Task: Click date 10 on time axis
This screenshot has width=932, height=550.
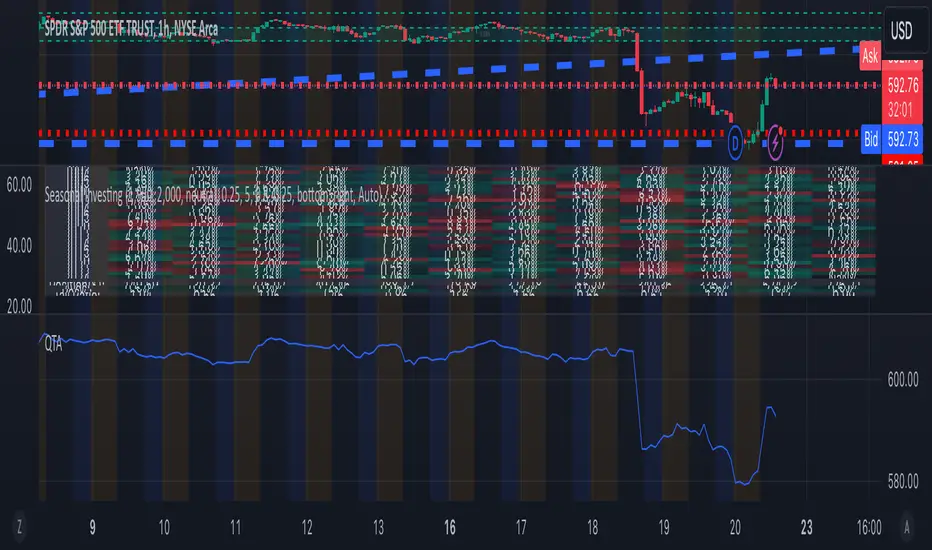Action: tap(163, 527)
